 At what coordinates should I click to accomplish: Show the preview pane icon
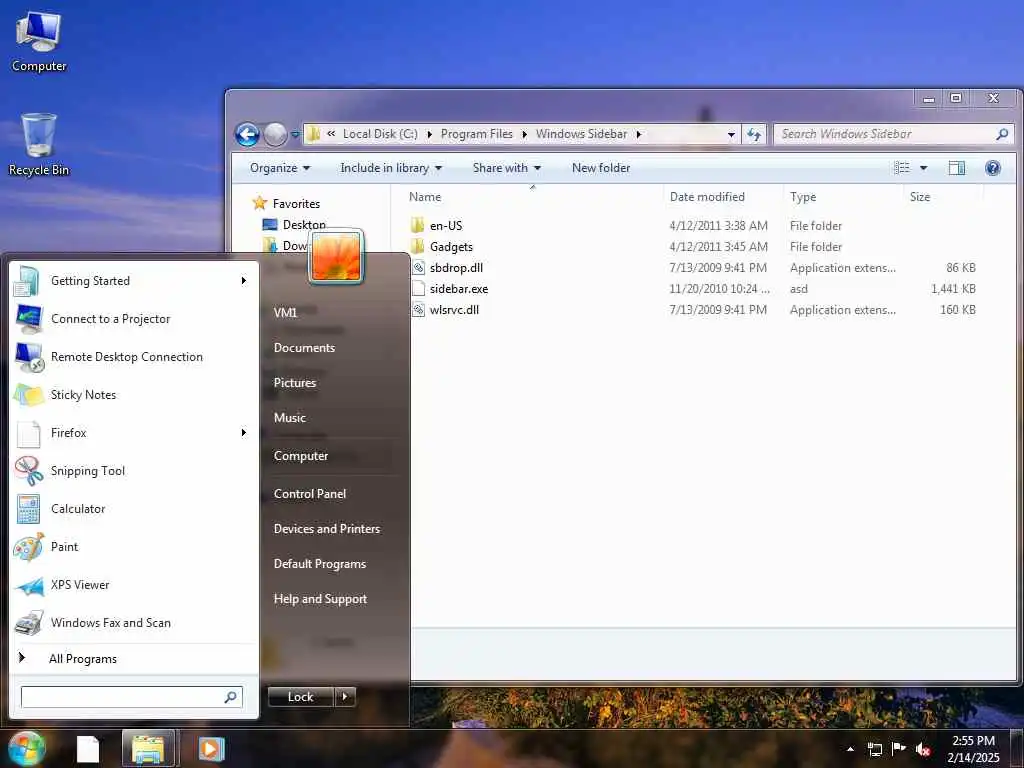click(957, 168)
